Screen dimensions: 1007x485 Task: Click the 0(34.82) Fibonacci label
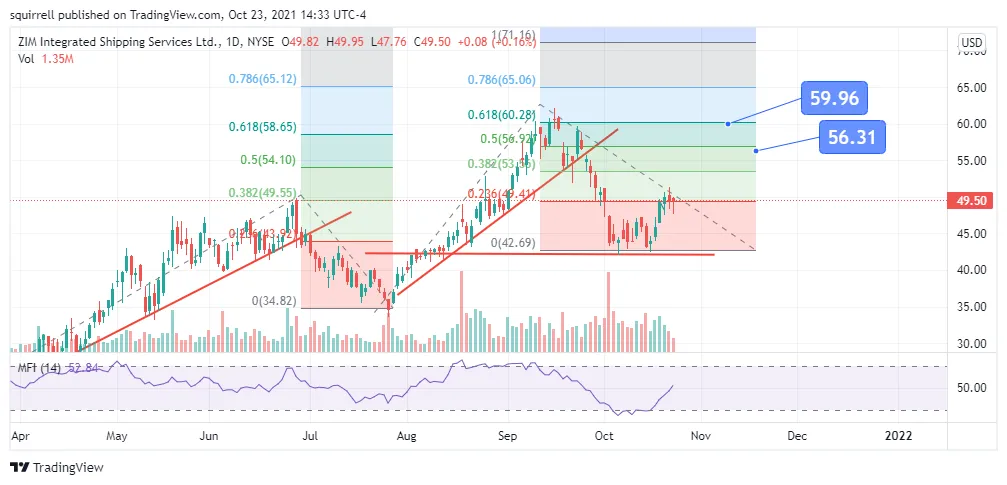point(275,301)
